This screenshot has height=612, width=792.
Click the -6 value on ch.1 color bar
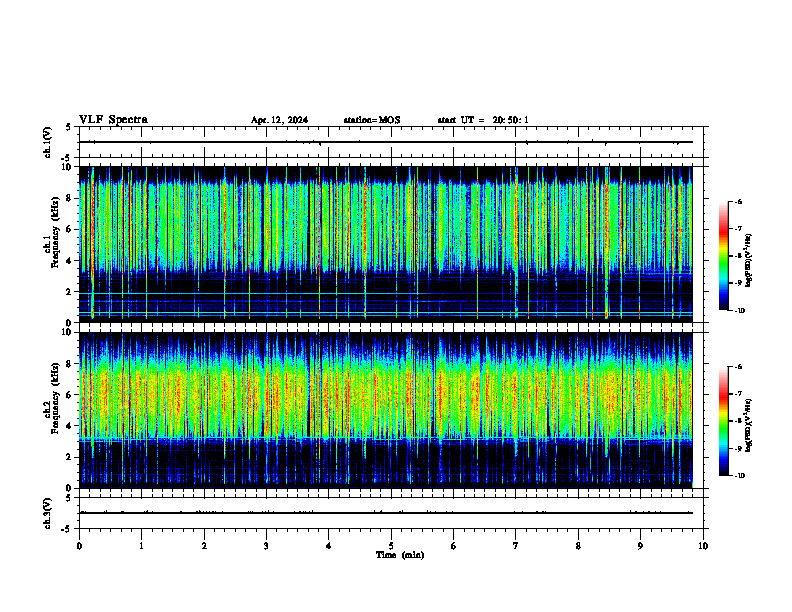coord(738,202)
